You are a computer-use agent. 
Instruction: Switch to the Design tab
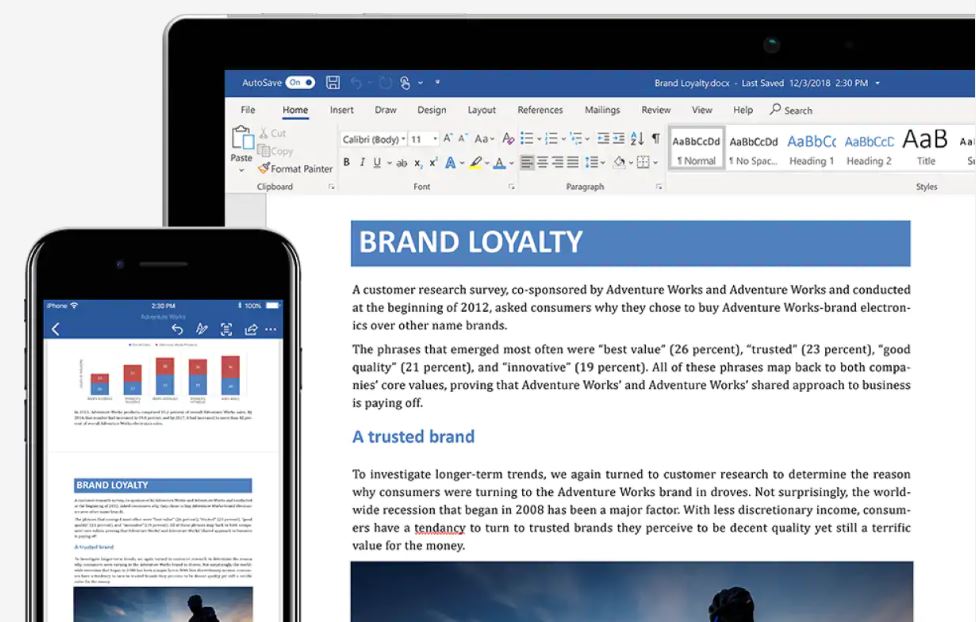tap(431, 110)
